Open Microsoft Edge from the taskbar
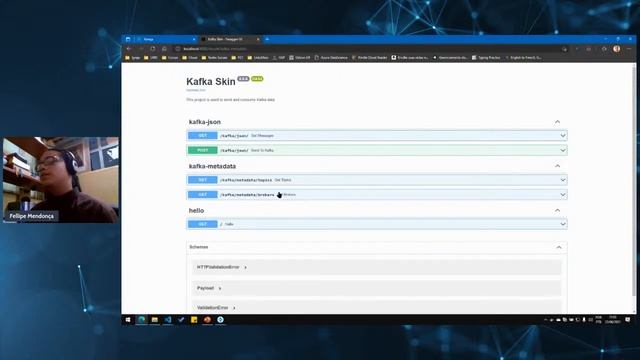640x360 pixels. coord(142,320)
